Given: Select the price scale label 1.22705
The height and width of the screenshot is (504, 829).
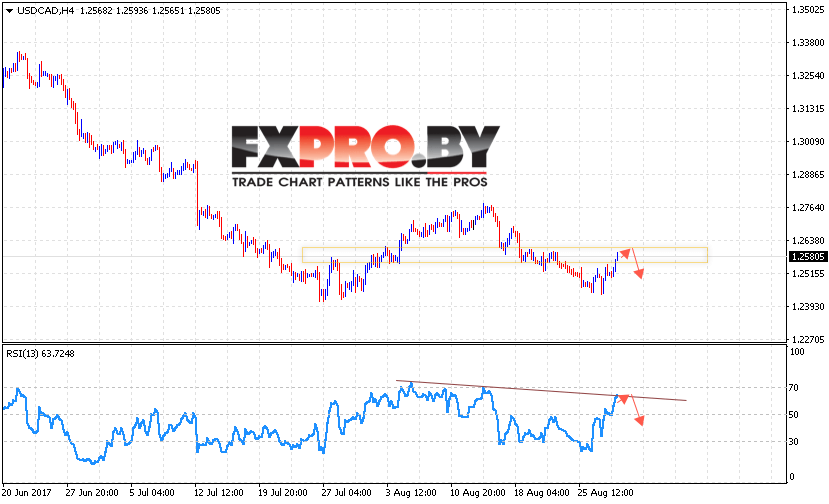Looking at the screenshot, I should (x=808, y=339).
